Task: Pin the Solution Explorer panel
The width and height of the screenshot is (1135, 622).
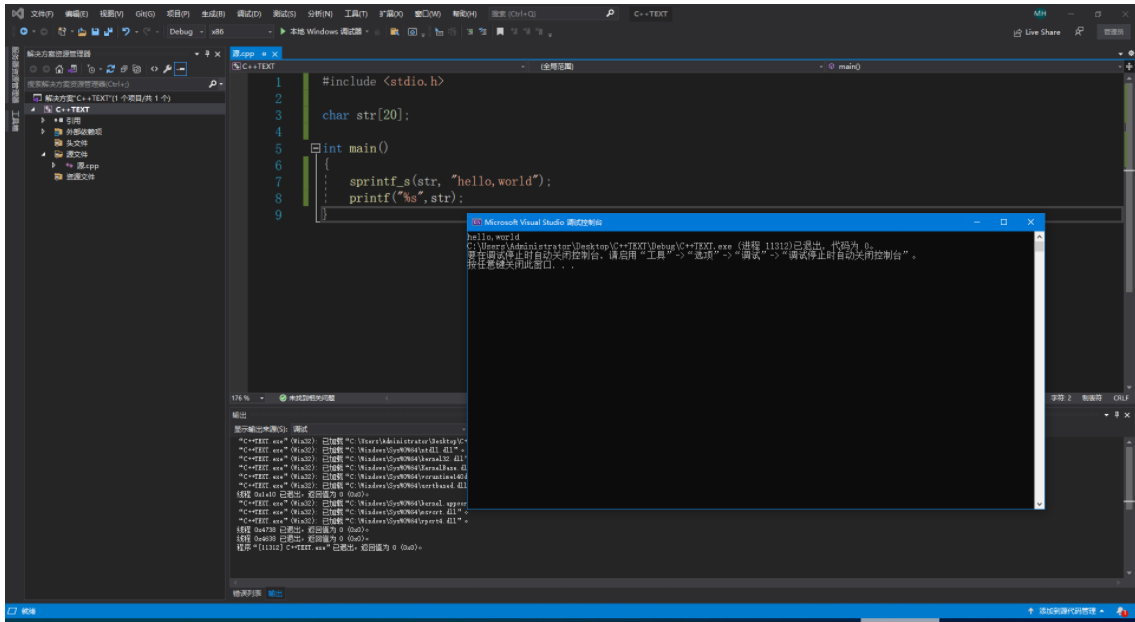Action: tap(207, 54)
